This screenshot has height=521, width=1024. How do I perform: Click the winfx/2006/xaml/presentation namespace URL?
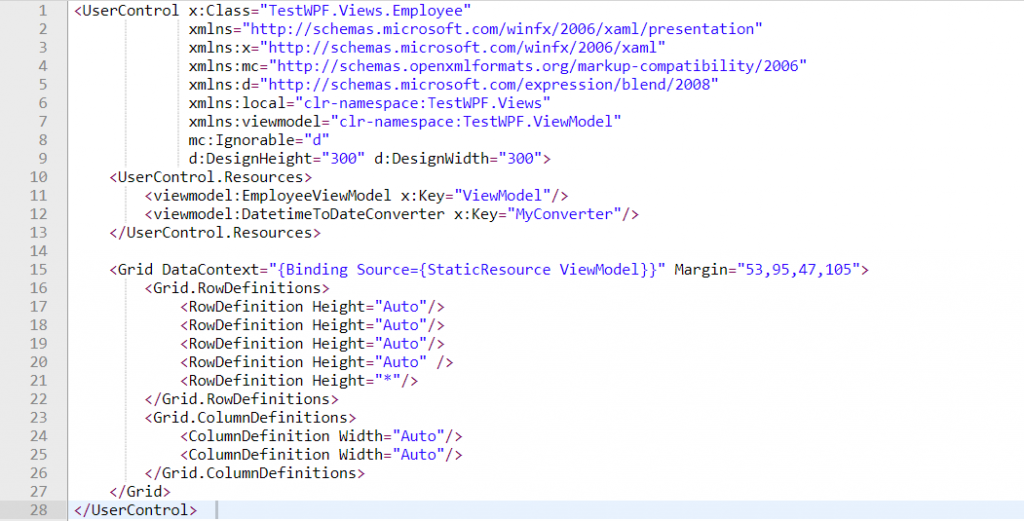pyautogui.click(x=502, y=29)
